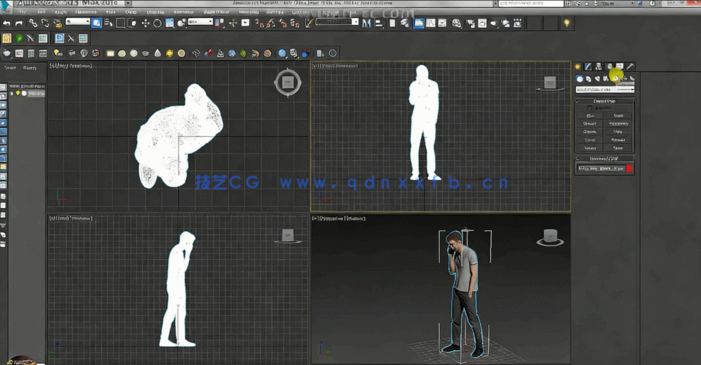Activate the highlighted Select Object tool
701x365 pixels.
pyautogui.click(x=96, y=23)
